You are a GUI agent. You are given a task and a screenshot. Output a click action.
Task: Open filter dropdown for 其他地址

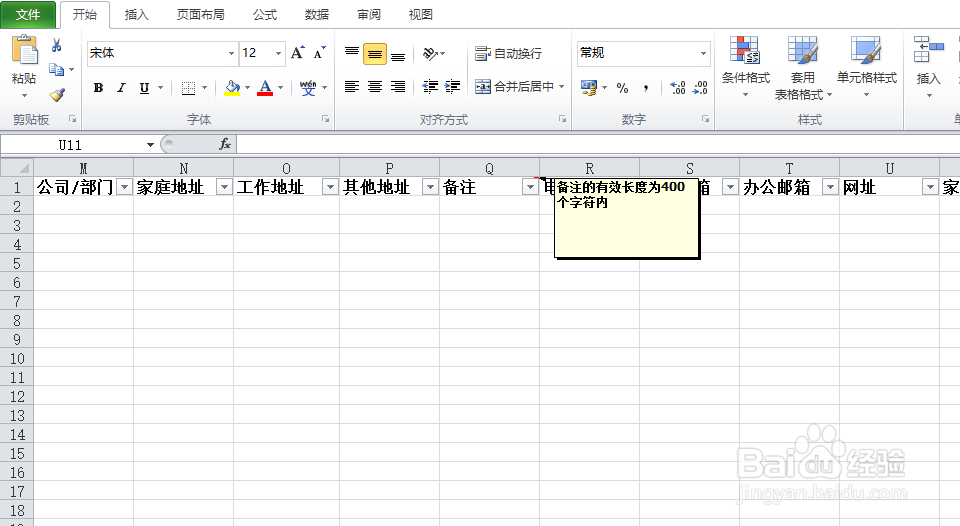coord(430,187)
